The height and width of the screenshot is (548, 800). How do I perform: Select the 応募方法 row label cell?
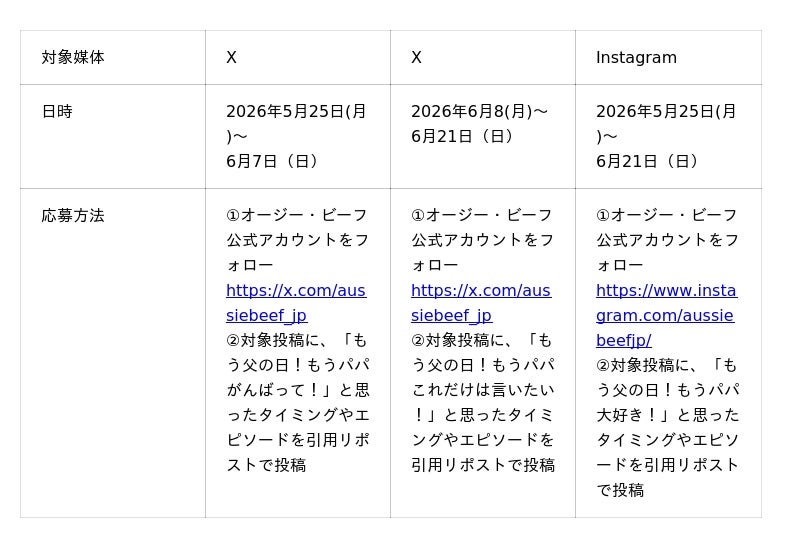tap(113, 353)
